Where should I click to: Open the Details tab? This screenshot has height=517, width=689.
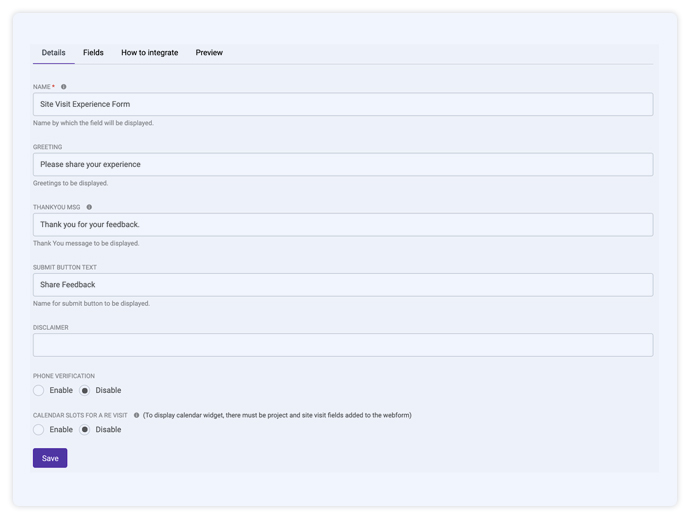[x=54, y=53]
